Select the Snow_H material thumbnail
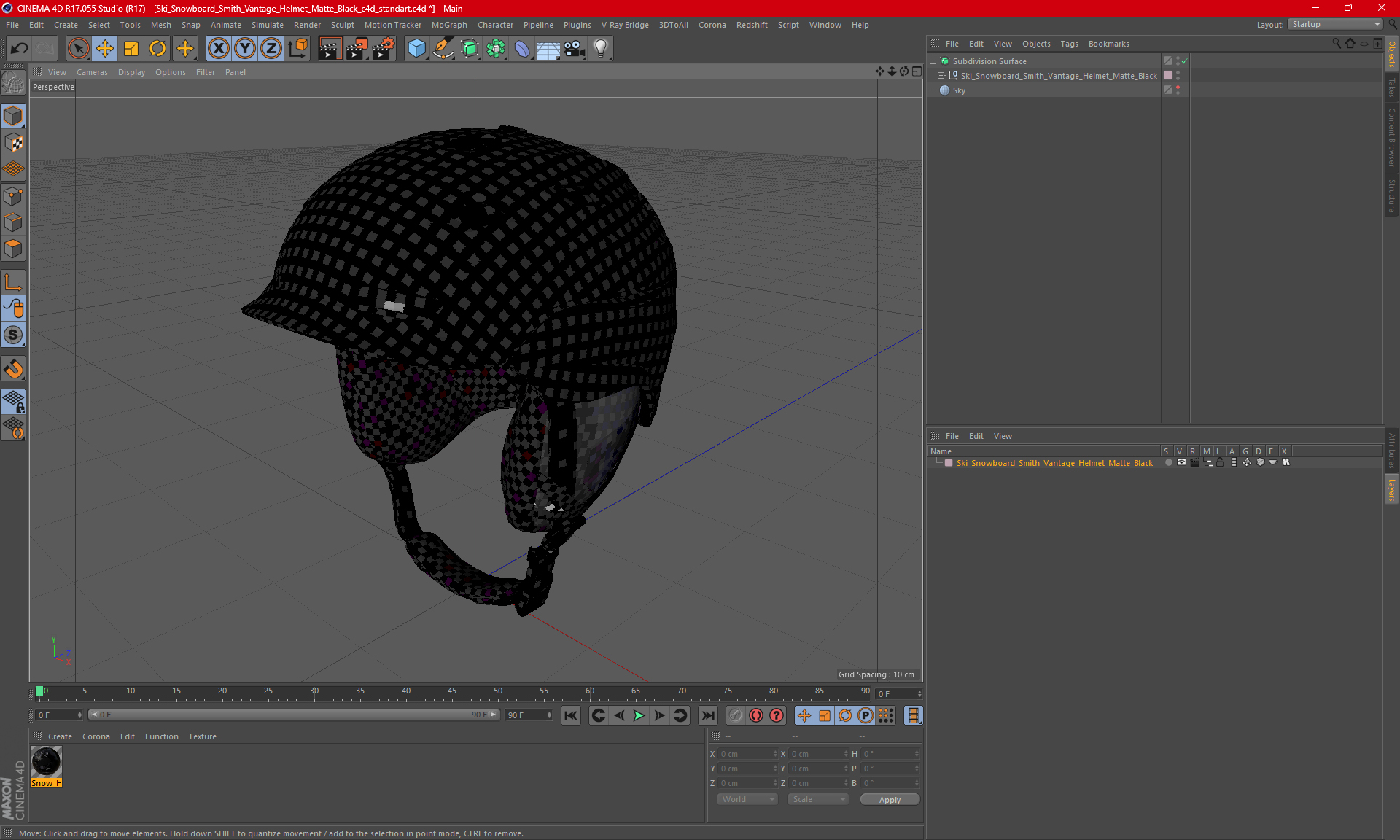Viewport: 1400px width, 840px height. click(46, 762)
